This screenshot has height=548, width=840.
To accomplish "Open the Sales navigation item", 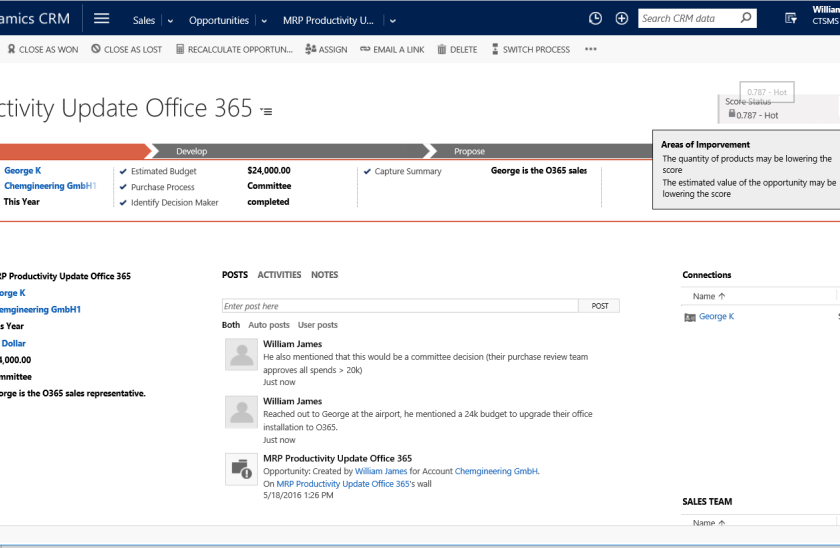I will pyautogui.click(x=144, y=20).
